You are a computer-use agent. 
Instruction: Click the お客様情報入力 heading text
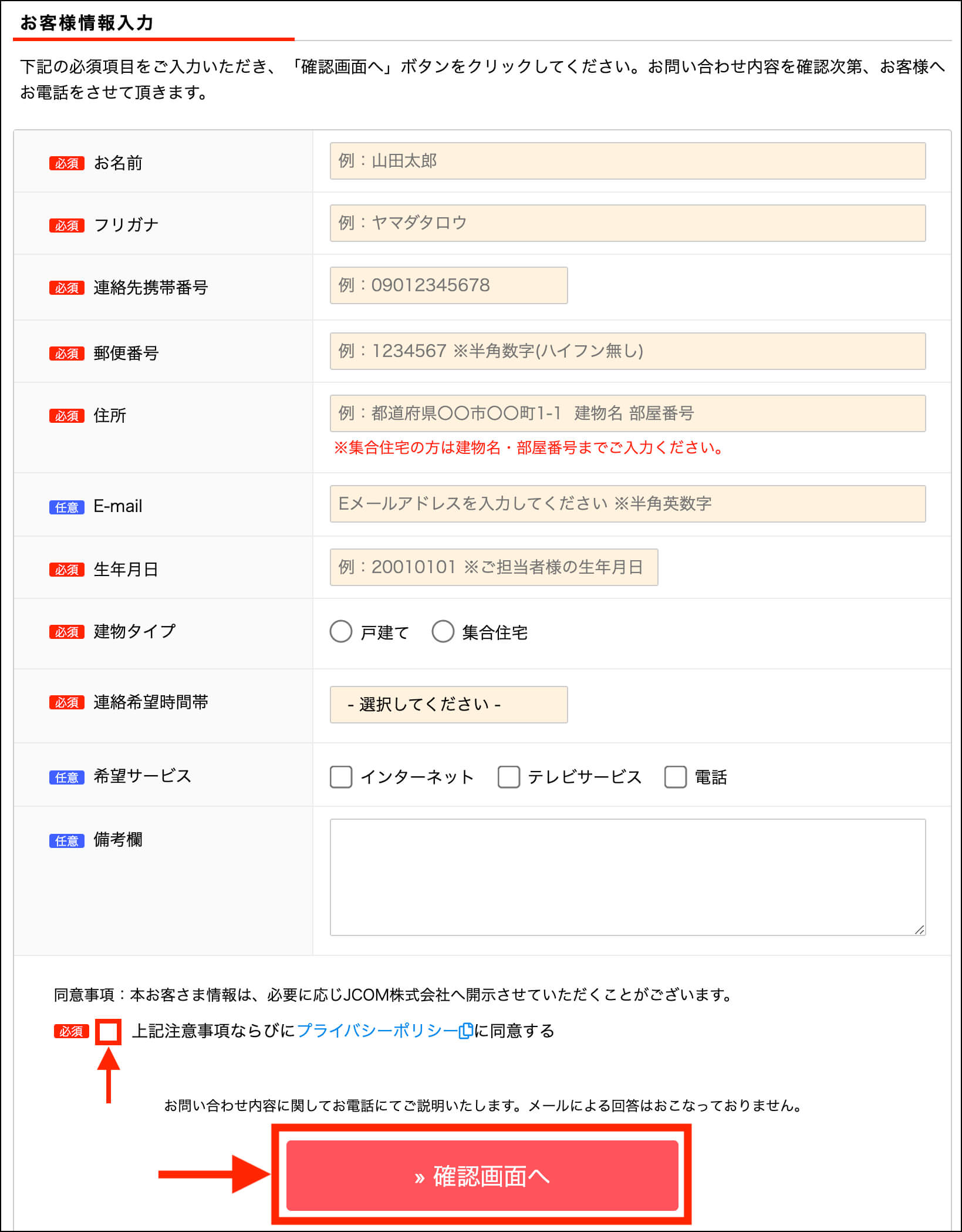click(x=87, y=22)
